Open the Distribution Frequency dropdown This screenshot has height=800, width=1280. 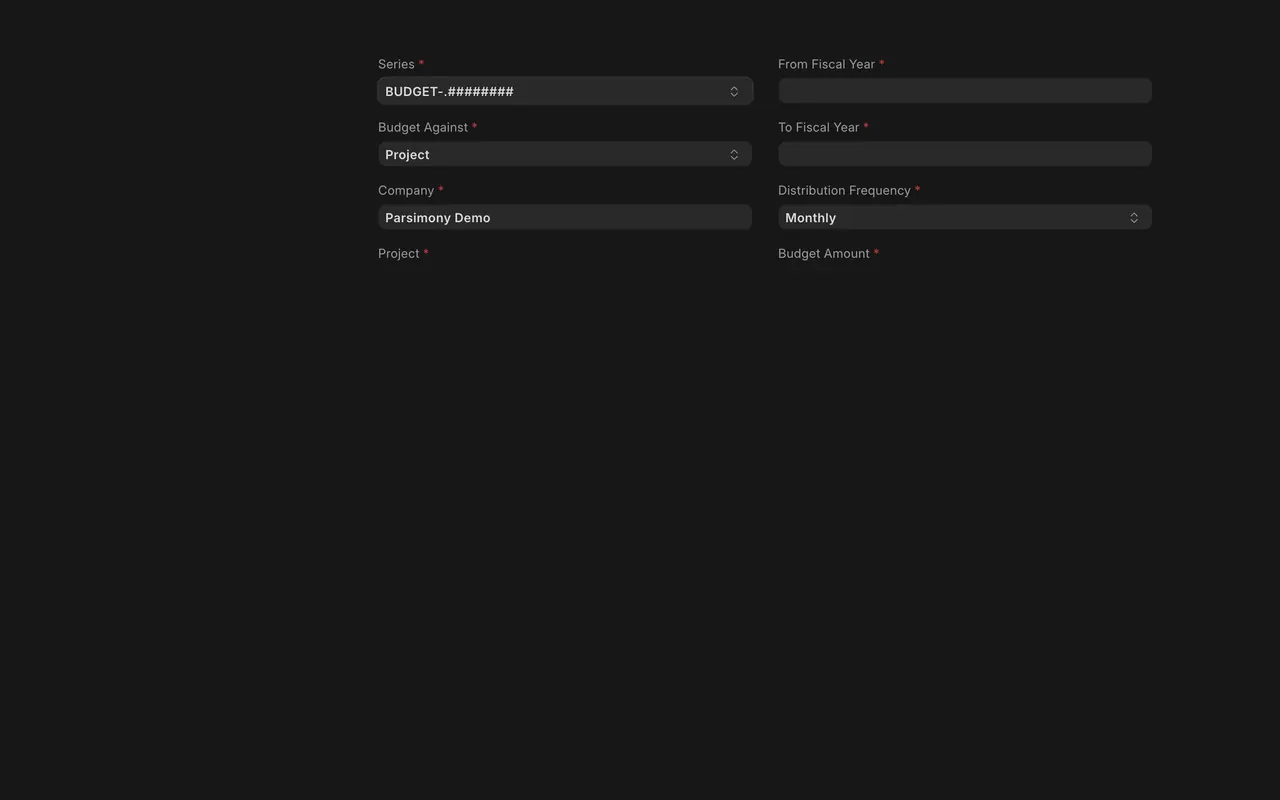965,217
